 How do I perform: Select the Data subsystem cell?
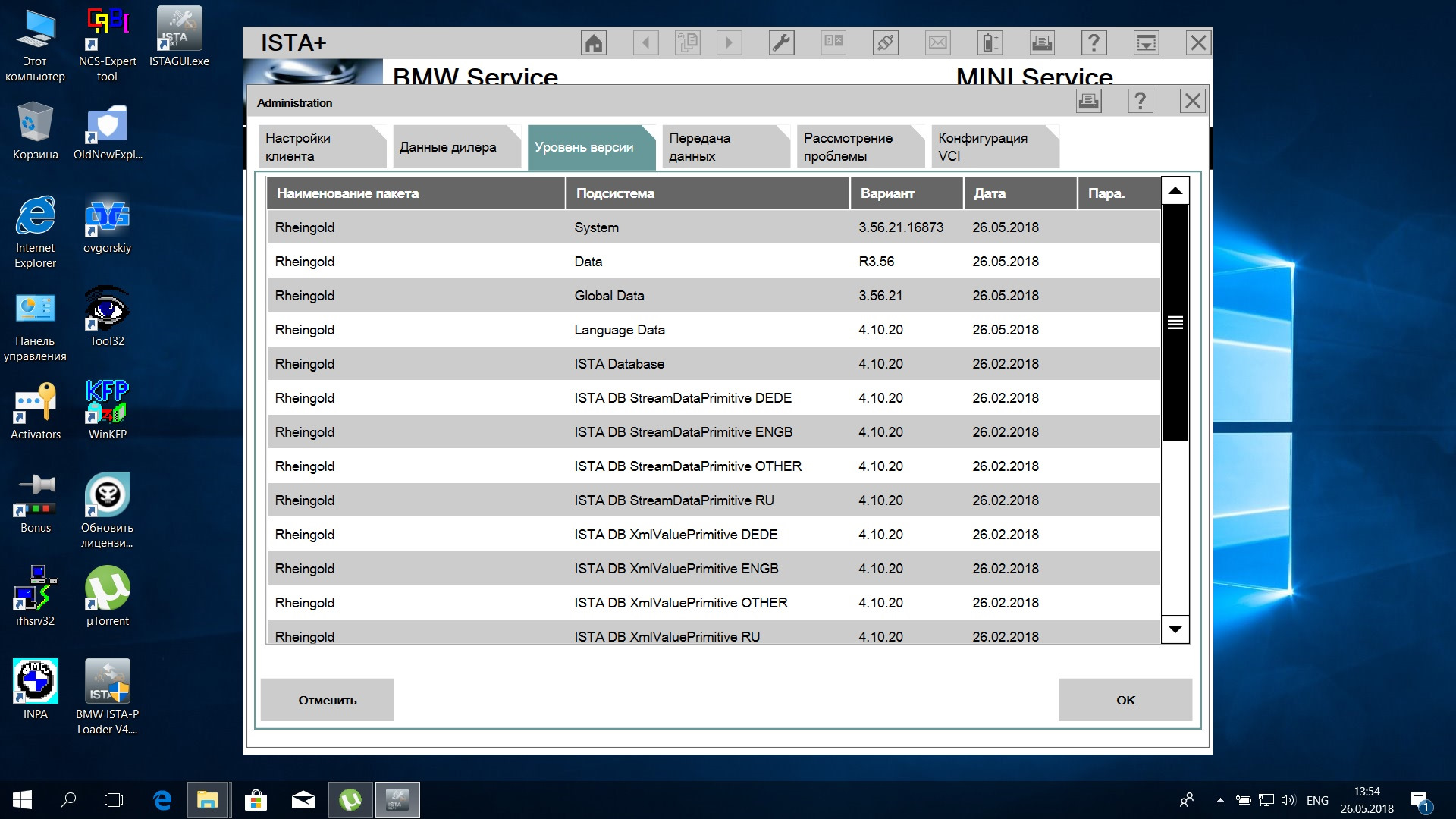588,262
